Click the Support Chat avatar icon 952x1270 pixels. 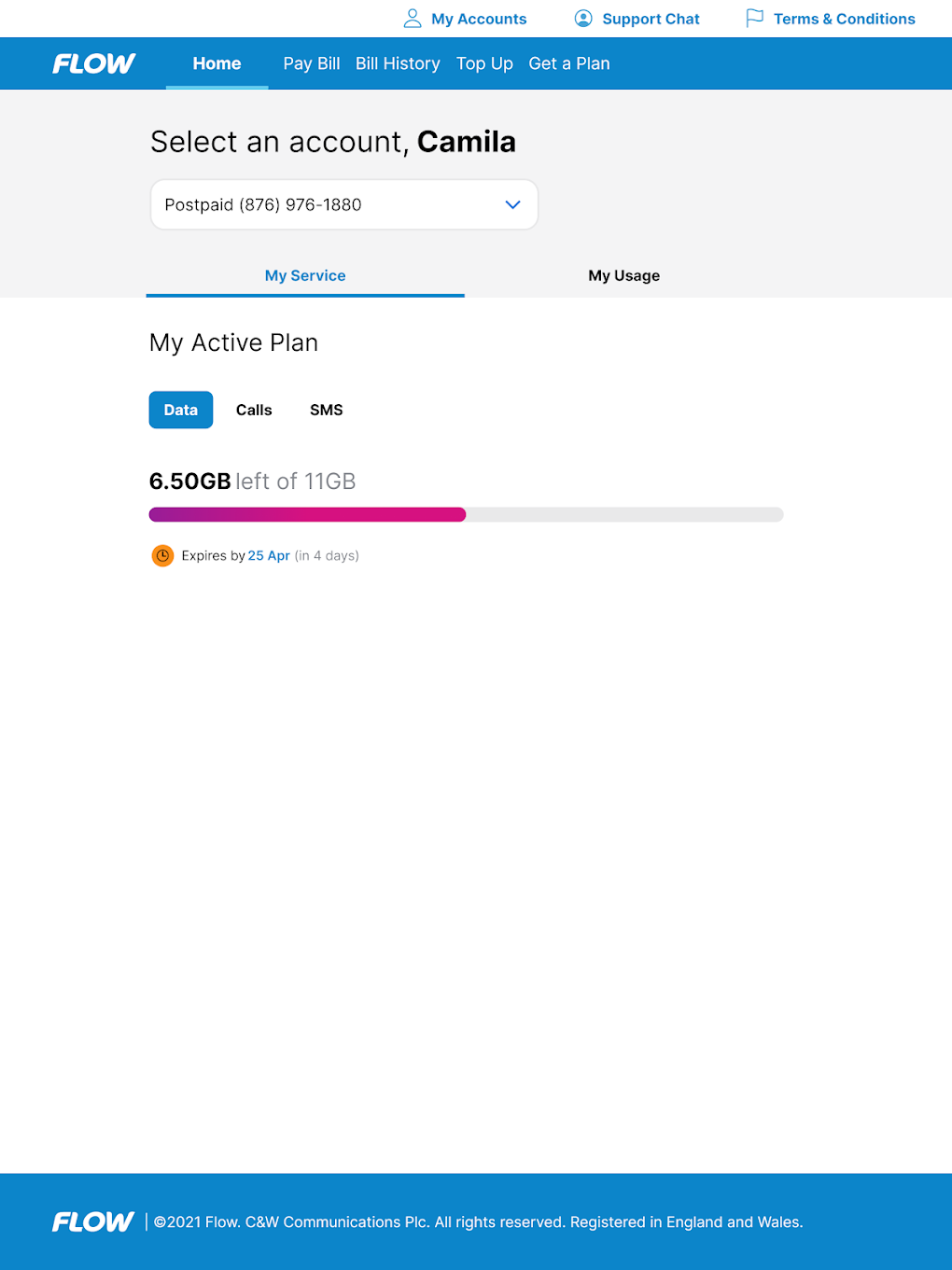tap(583, 19)
